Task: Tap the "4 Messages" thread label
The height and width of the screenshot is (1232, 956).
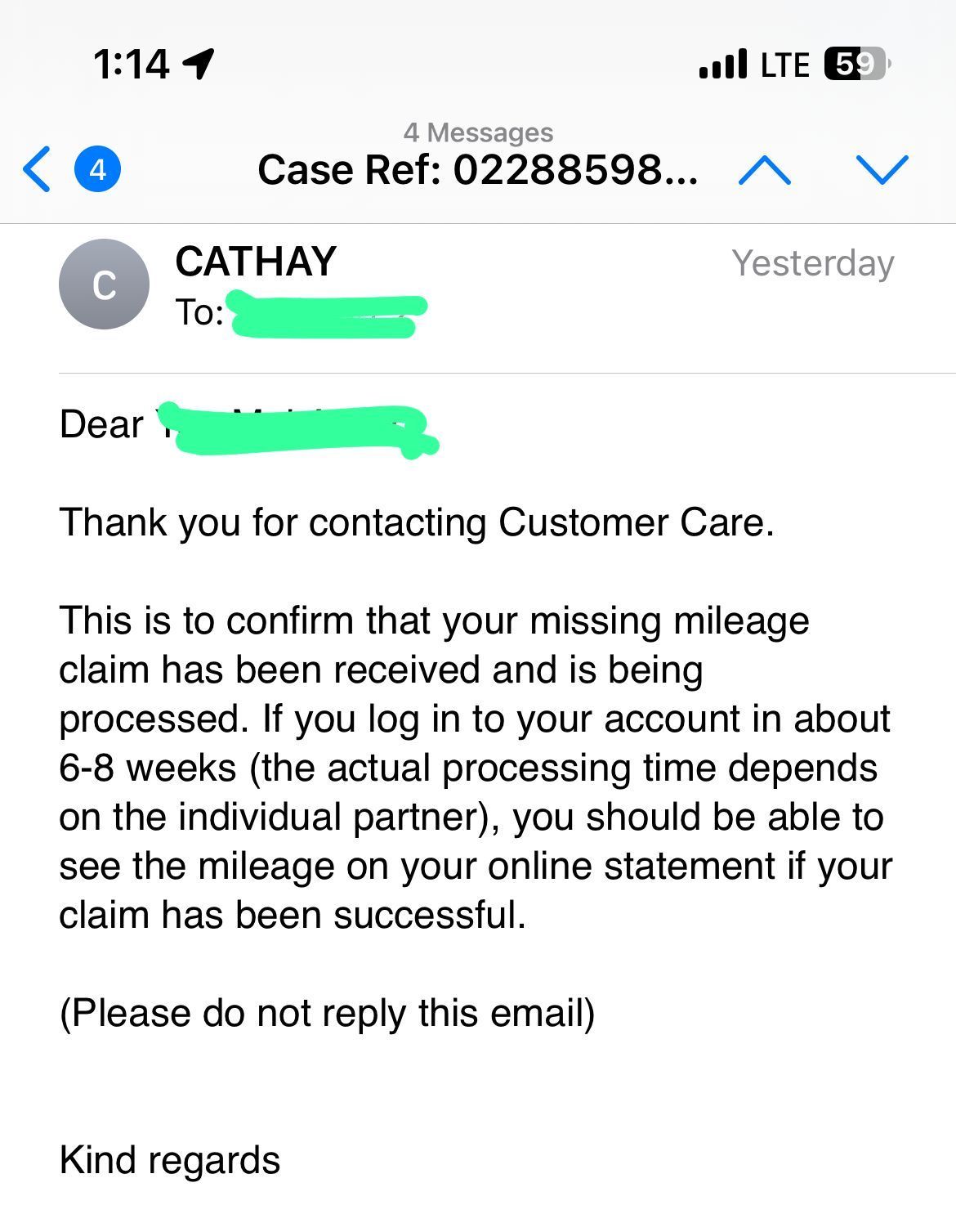Action: (x=478, y=132)
